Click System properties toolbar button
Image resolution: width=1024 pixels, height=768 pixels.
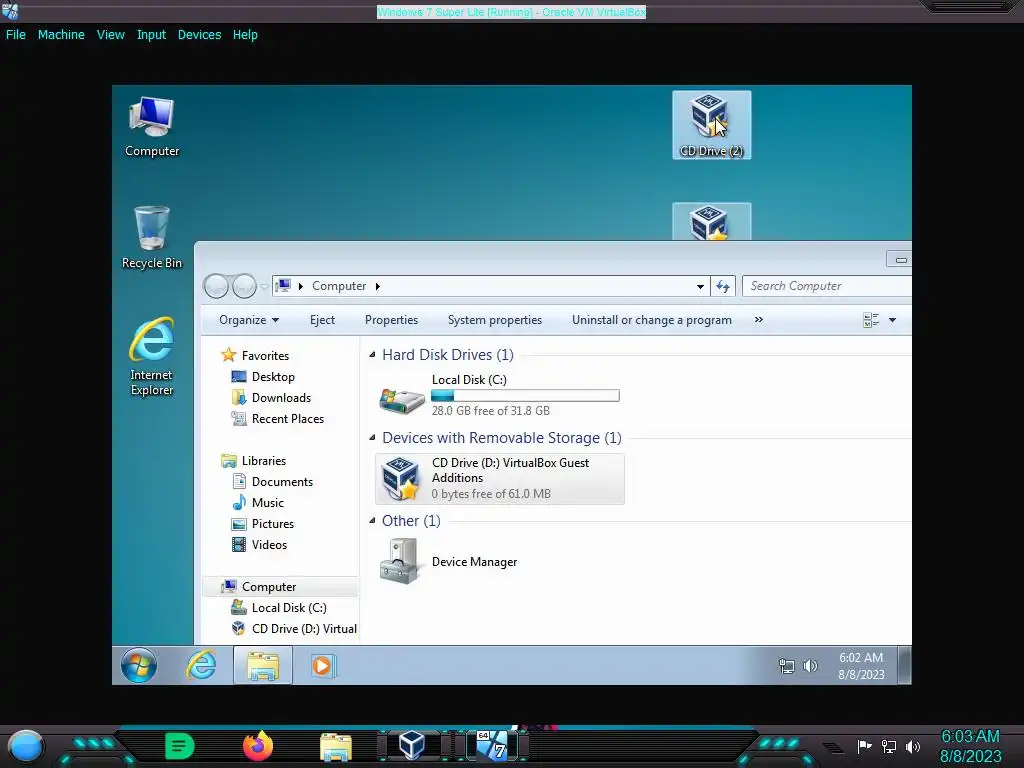(494, 320)
